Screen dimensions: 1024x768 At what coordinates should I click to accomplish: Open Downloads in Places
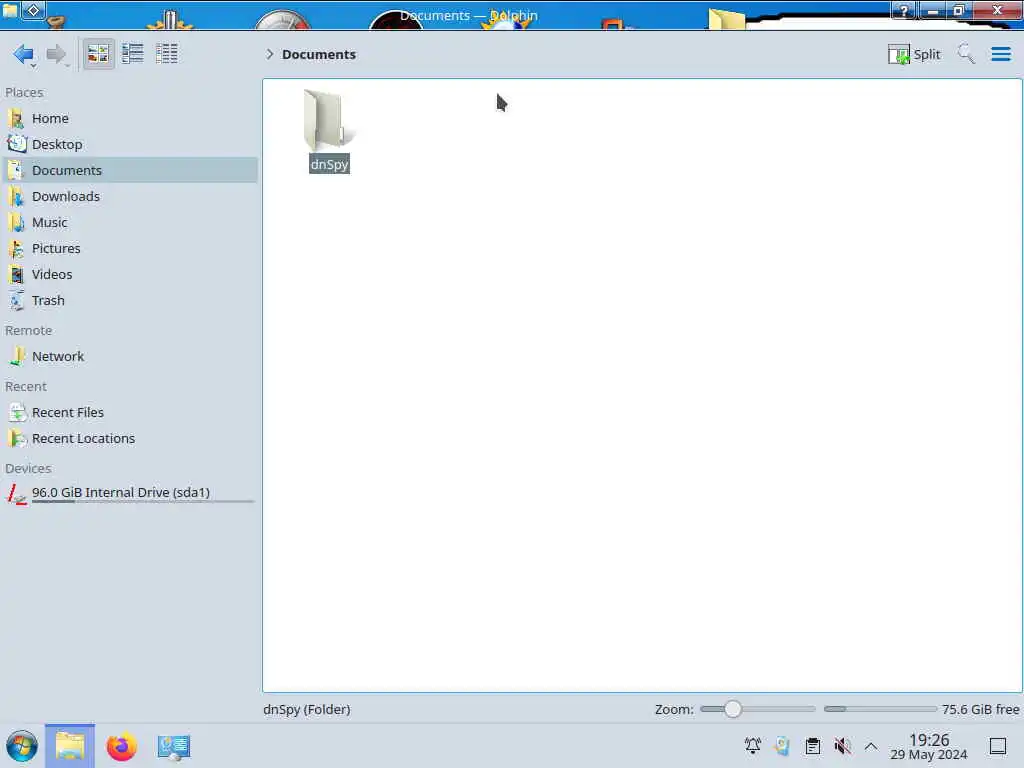point(130,197)
